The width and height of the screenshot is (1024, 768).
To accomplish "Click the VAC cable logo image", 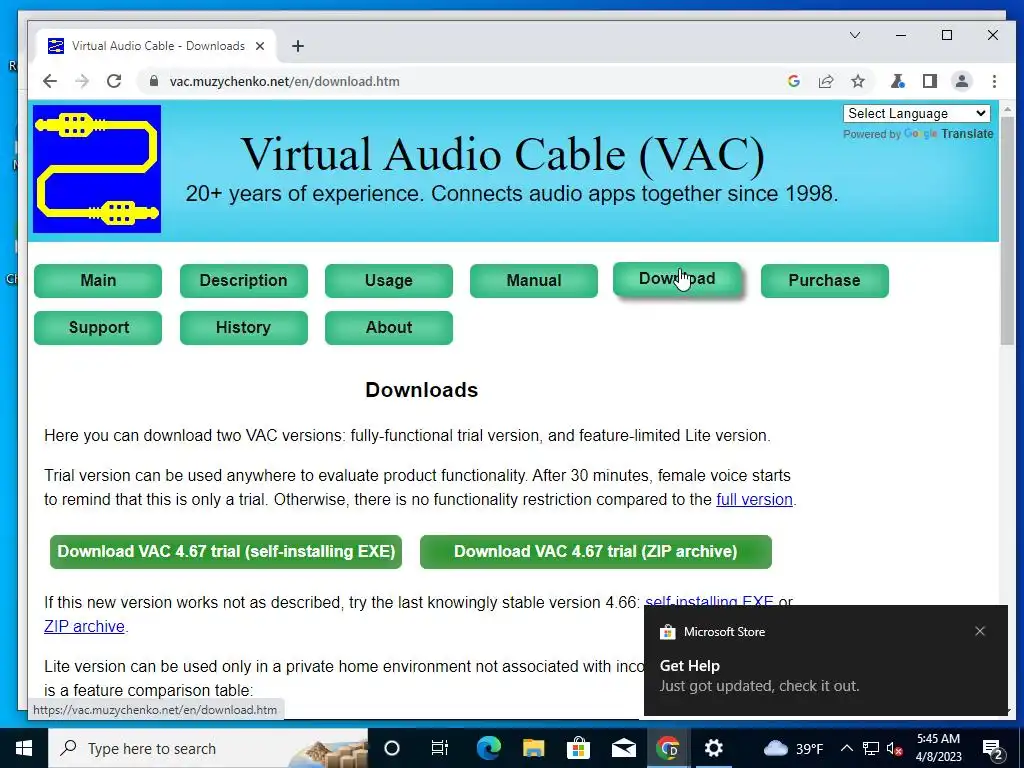I will point(97,168).
